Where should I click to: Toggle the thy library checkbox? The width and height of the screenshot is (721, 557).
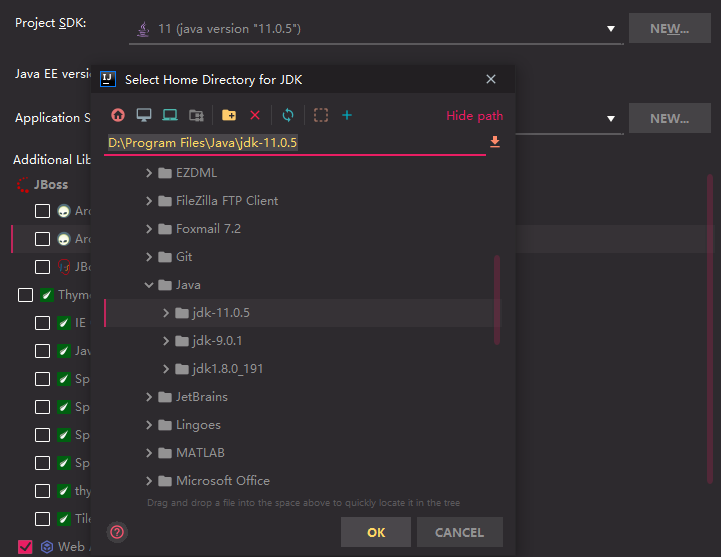click(42, 491)
